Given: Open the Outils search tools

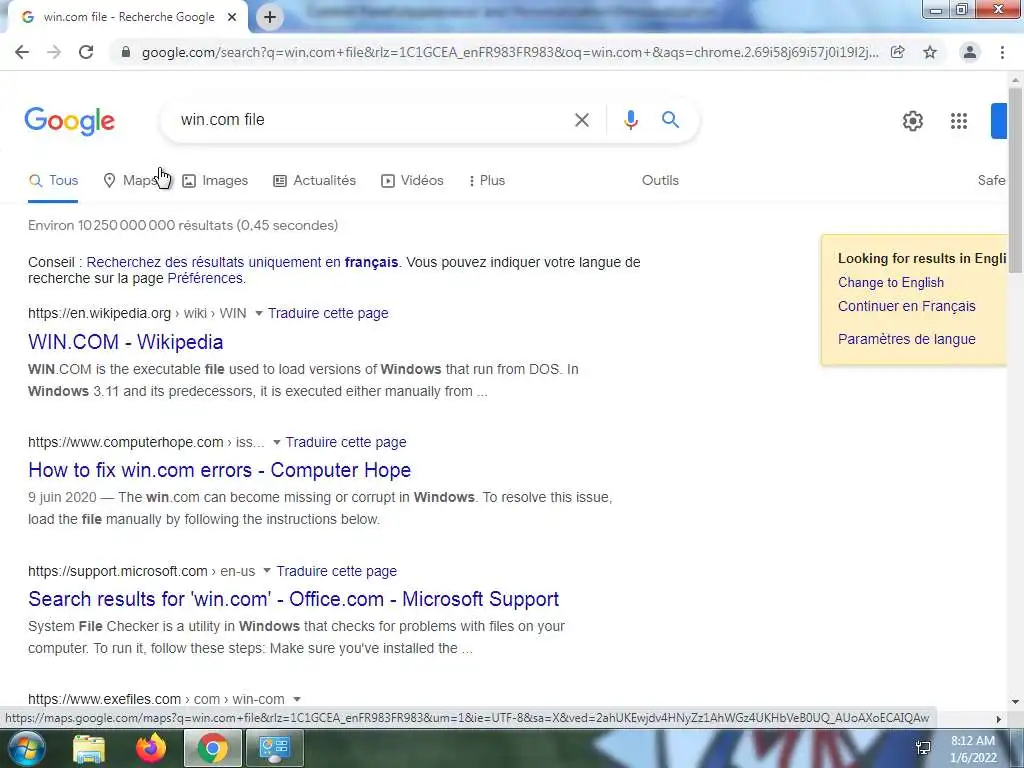Looking at the screenshot, I should (x=660, y=180).
